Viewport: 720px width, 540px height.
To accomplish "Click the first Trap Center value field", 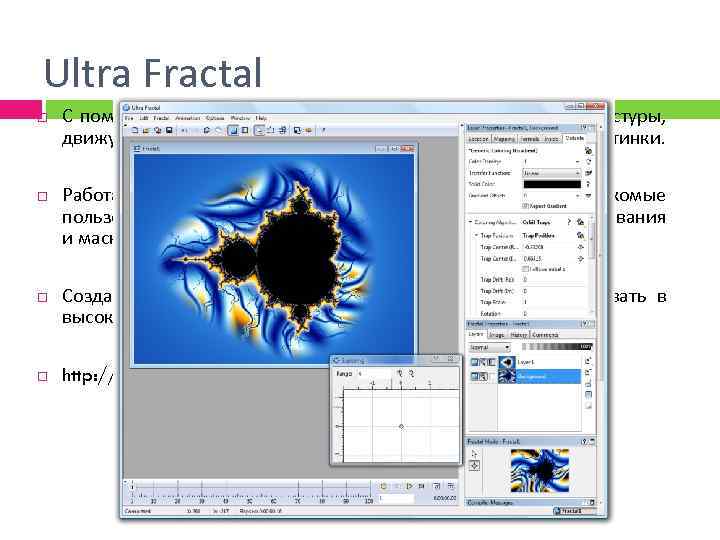I will coord(549,247).
